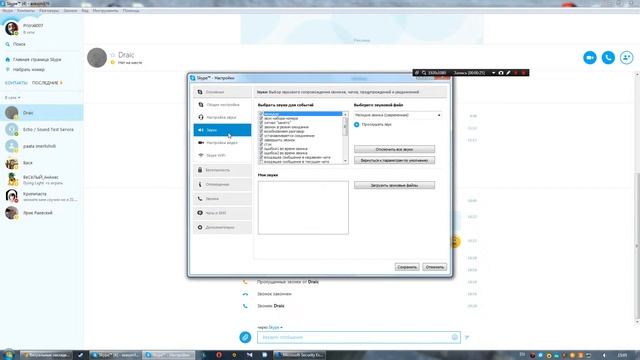640x360 pixels.
Task: Click the camera icon on the recording toolbar
Action: coord(501,73)
